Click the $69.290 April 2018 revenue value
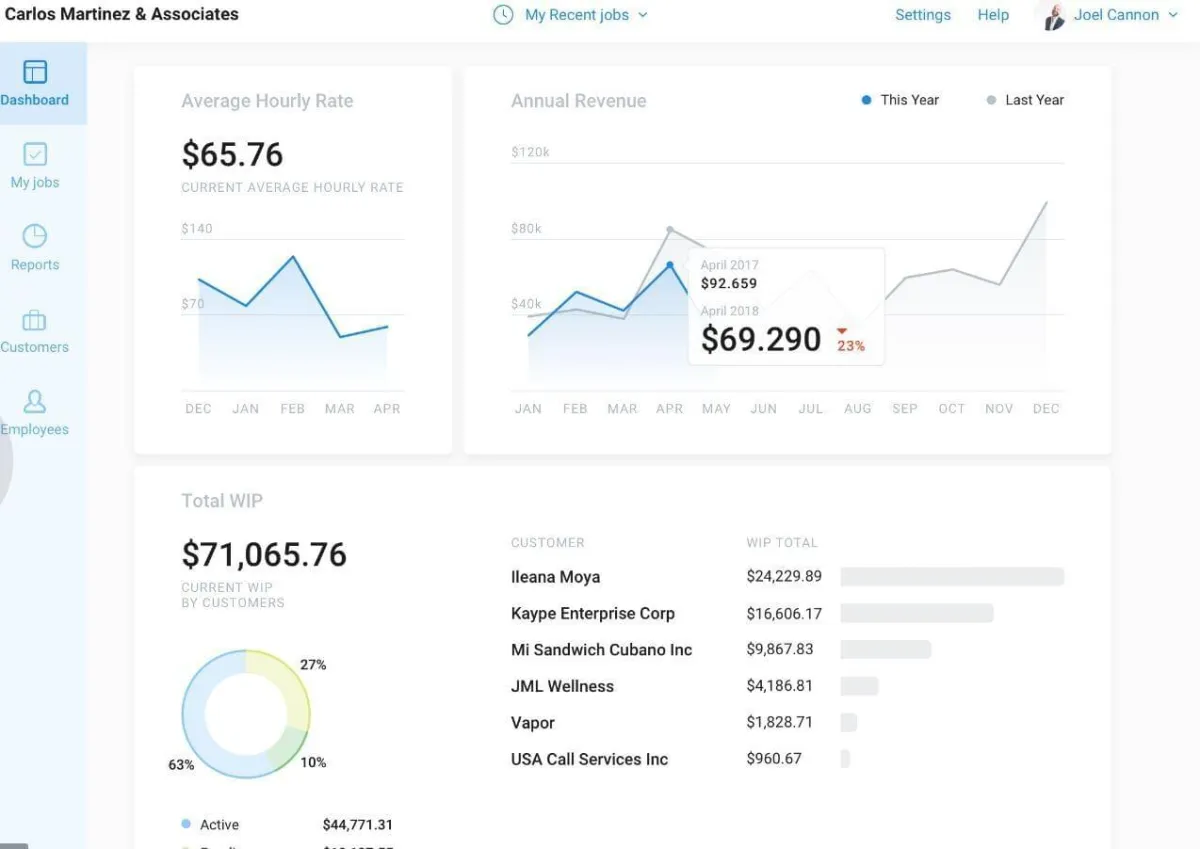Image resolution: width=1200 pixels, height=849 pixels. 761,340
